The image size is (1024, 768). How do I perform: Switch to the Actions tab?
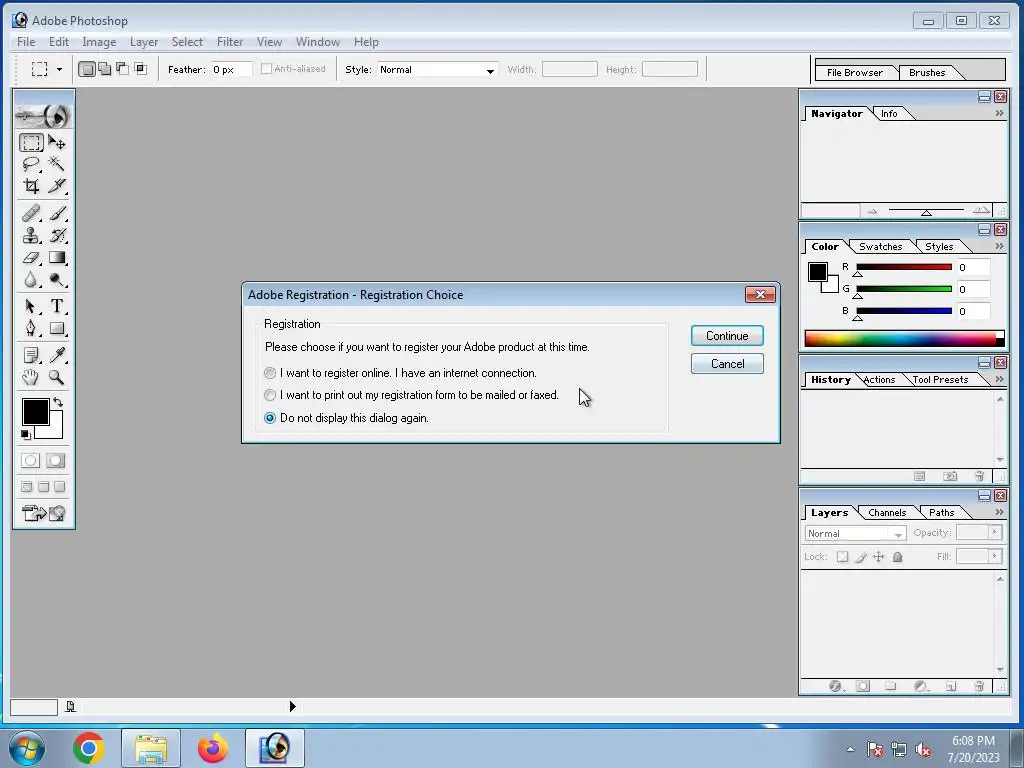[879, 379]
